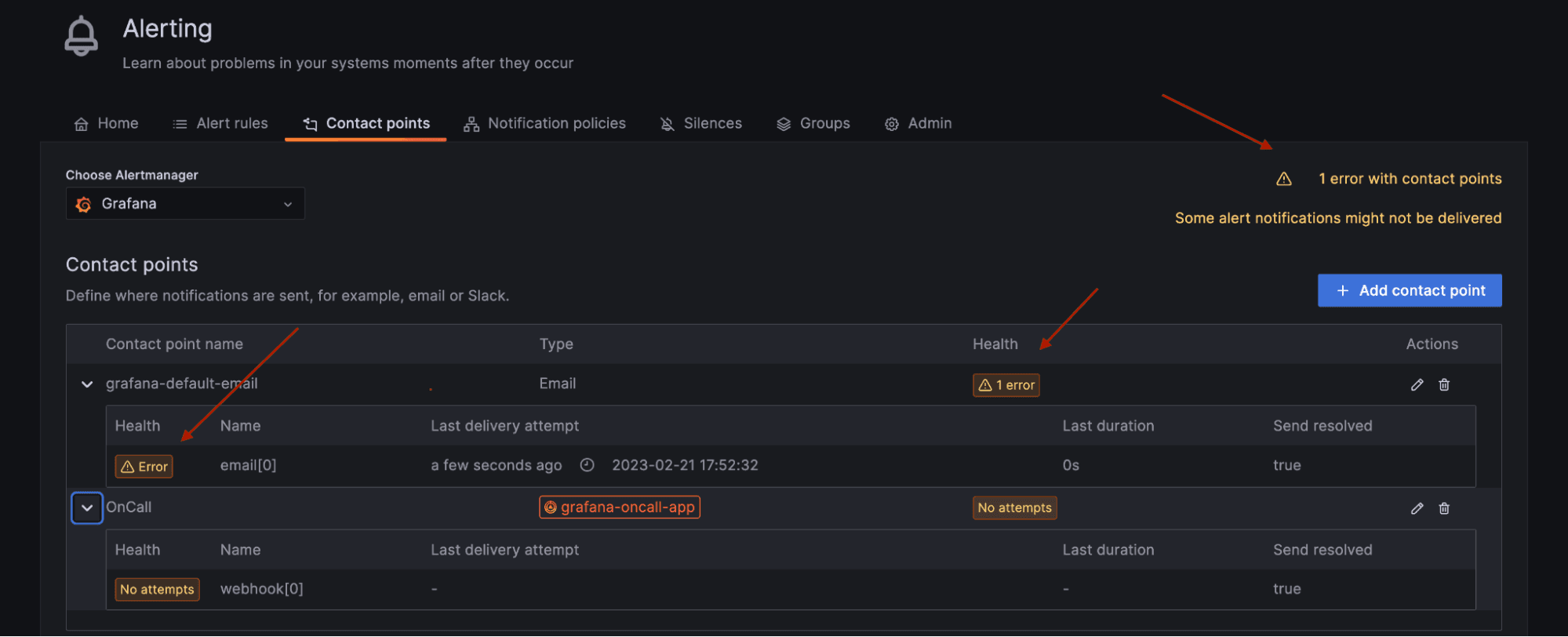The image size is (1568, 637).
Task: Click the Silences crossed-bell icon
Action: pos(668,124)
